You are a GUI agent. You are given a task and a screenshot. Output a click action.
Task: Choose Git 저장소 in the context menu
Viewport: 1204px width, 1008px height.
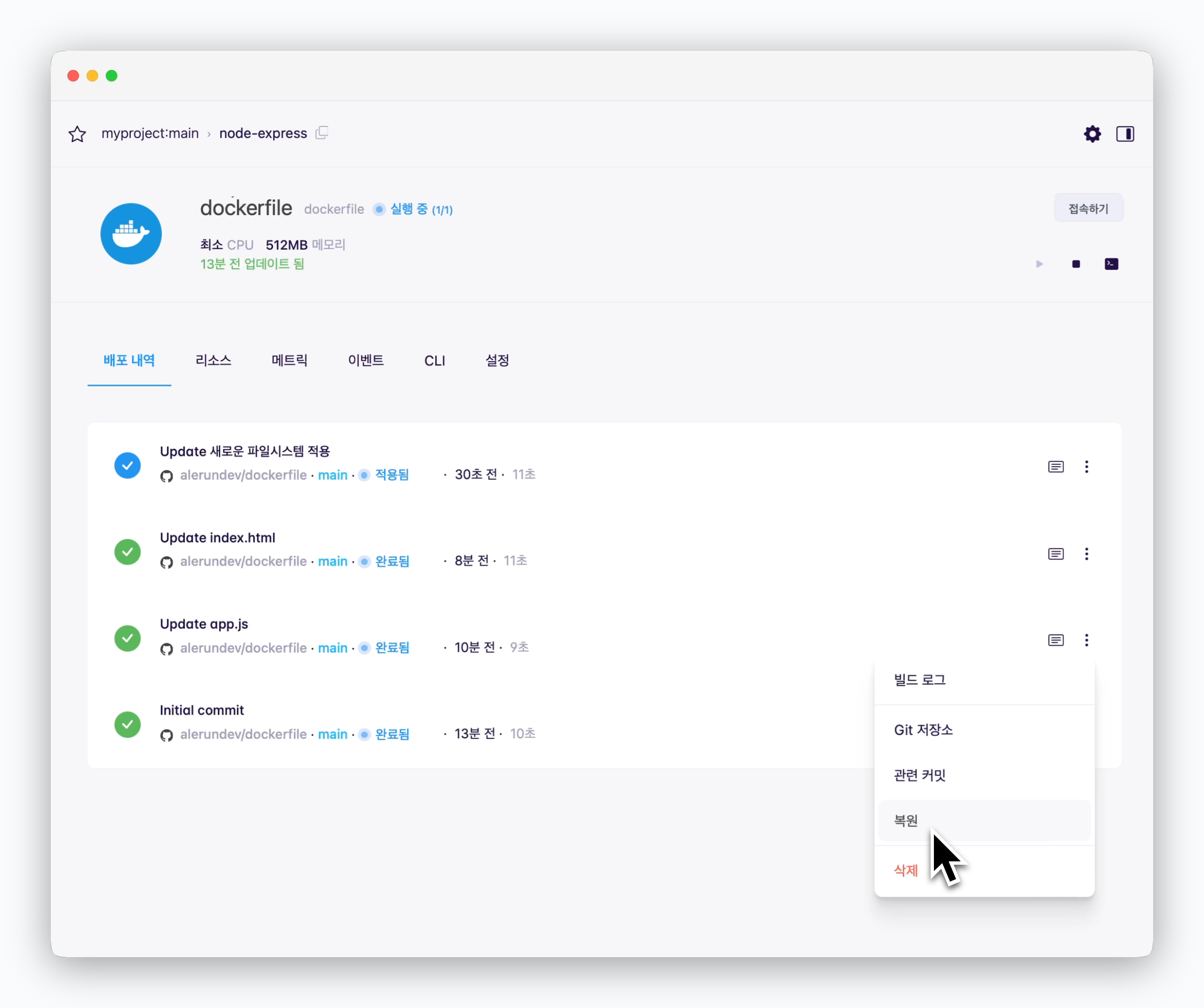click(x=984, y=730)
